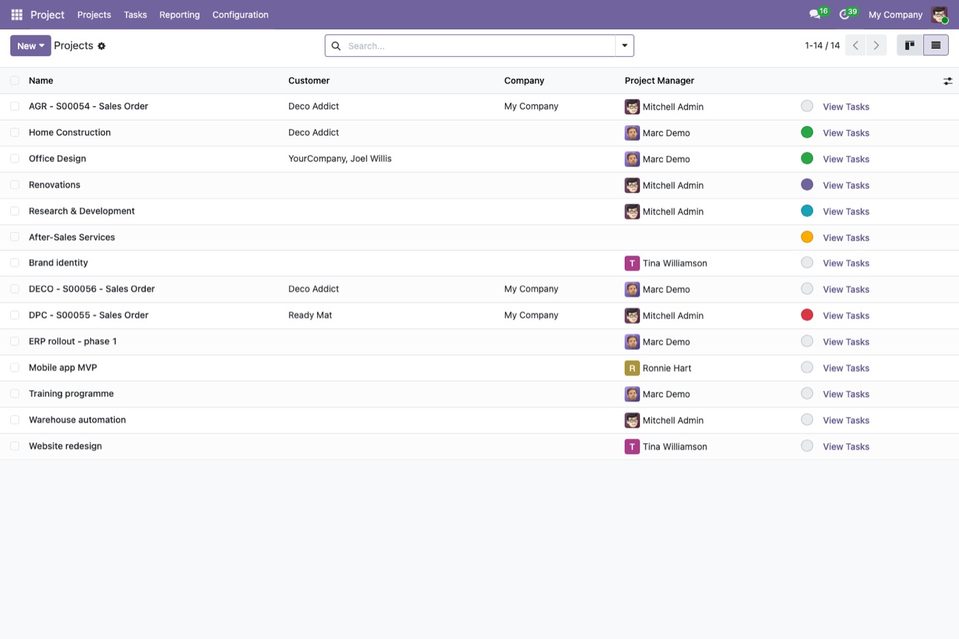959x639 pixels.
Task: Switch to List view
Action: [936, 45]
